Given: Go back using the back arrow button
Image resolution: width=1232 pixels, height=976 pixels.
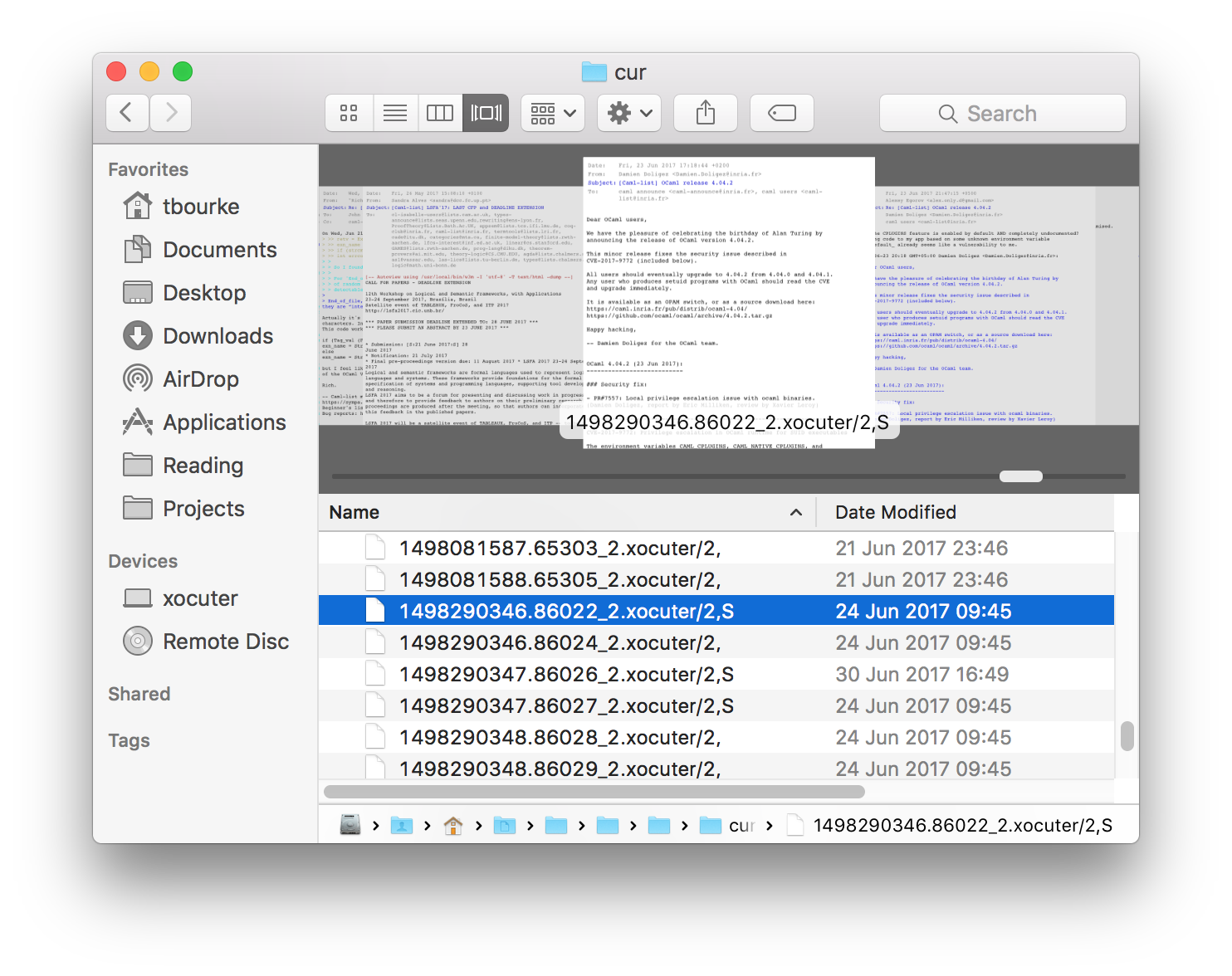Looking at the screenshot, I should [x=127, y=113].
